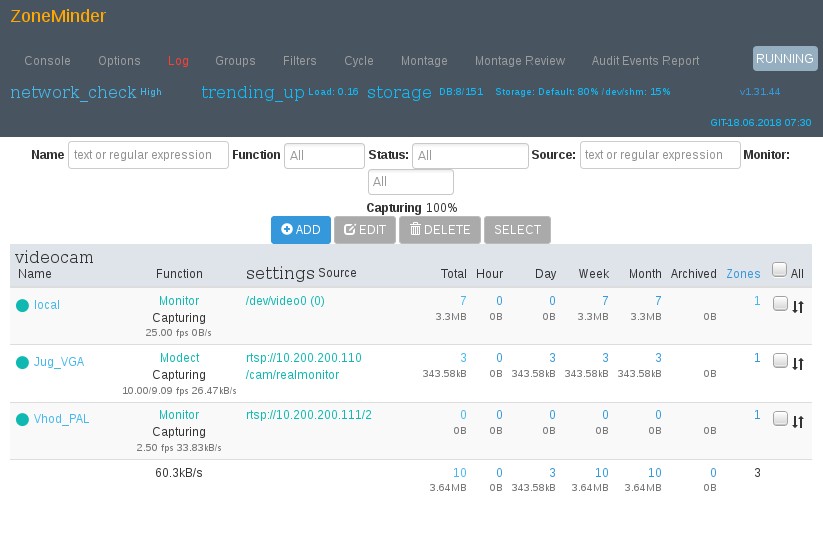Click the 60.3kB/s total bandwidth text
This screenshot has width=823, height=541.
tap(178, 473)
